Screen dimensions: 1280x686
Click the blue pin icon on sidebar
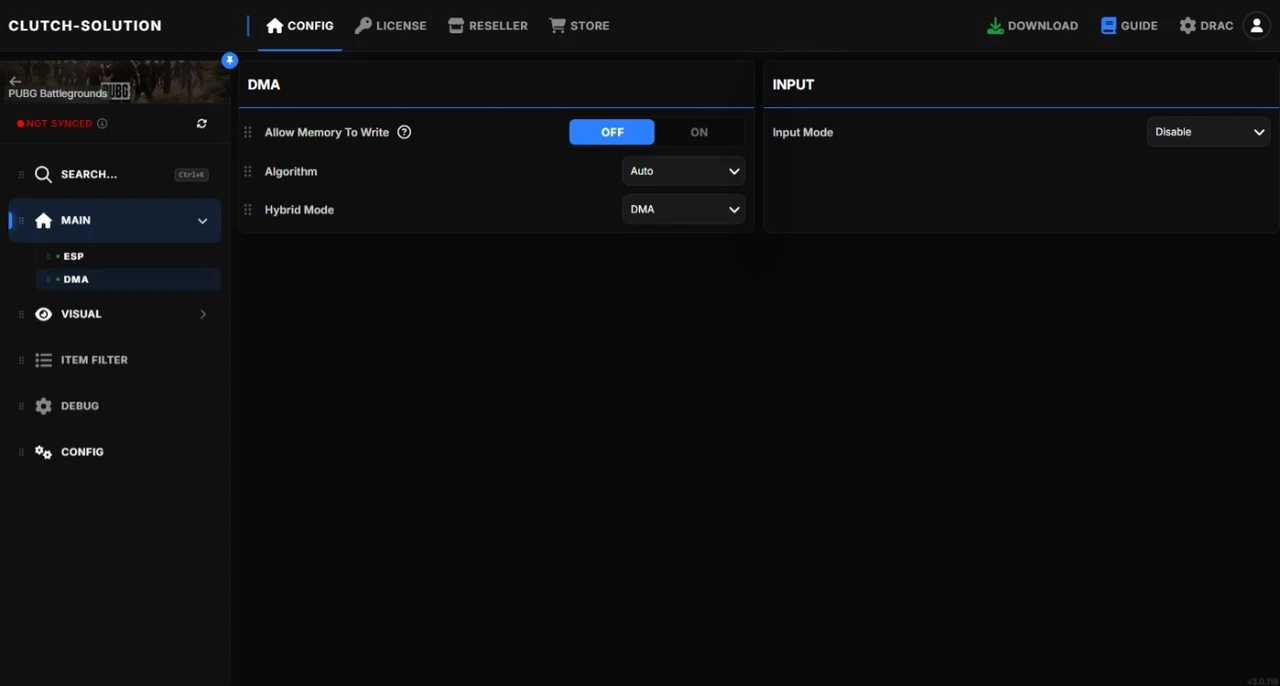tap(230, 60)
